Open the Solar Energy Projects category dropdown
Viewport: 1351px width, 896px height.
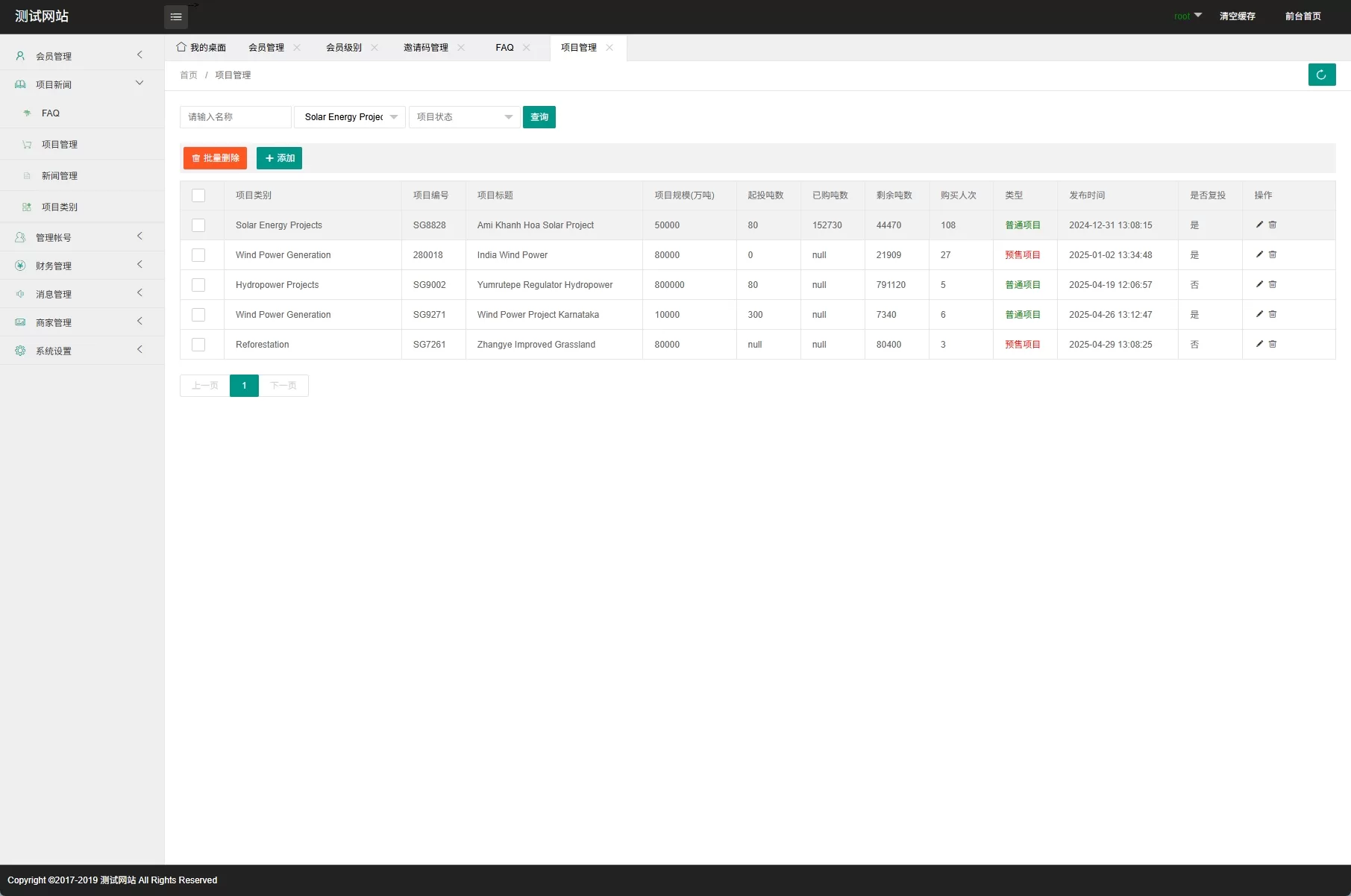point(350,117)
